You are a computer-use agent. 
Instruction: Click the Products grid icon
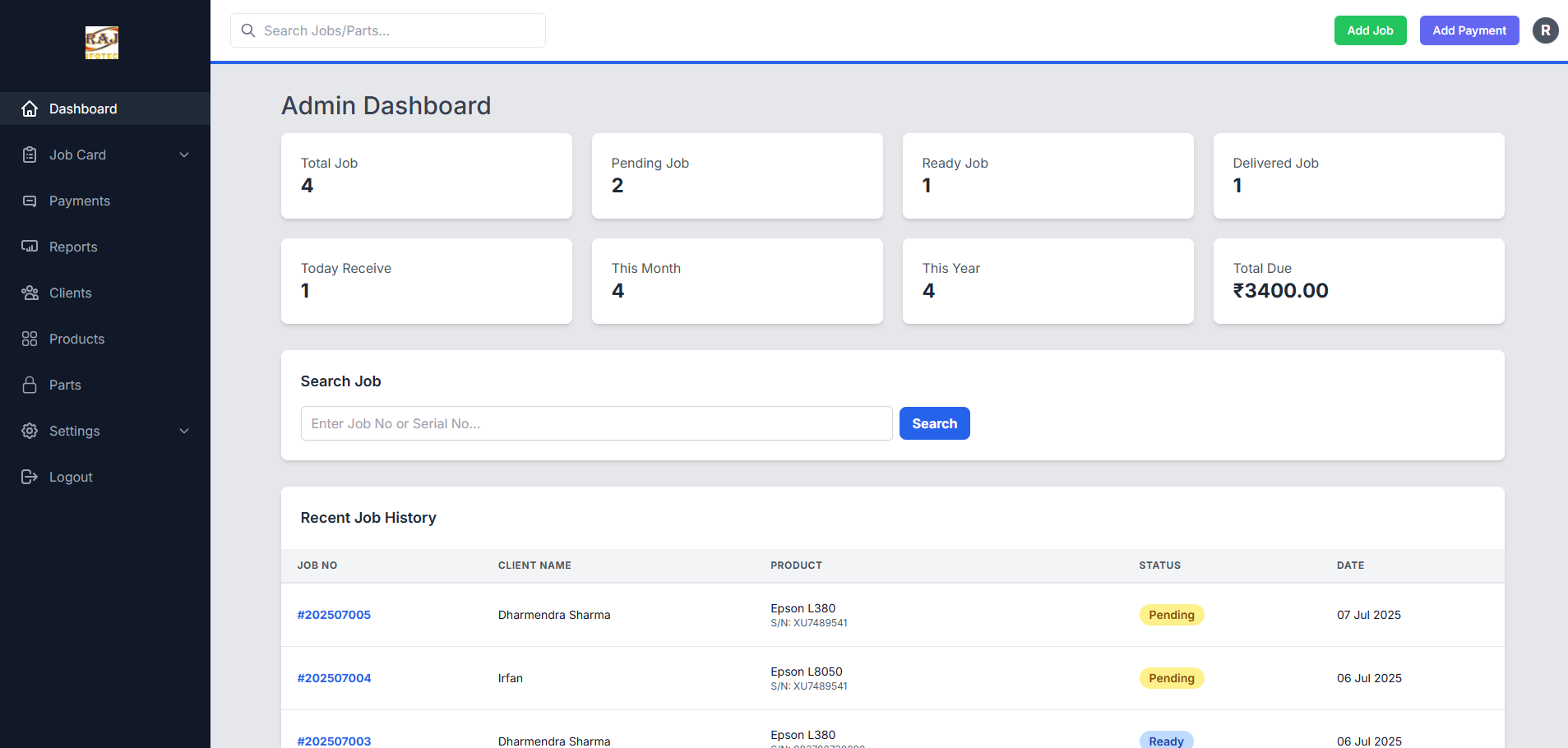tap(30, 339)
